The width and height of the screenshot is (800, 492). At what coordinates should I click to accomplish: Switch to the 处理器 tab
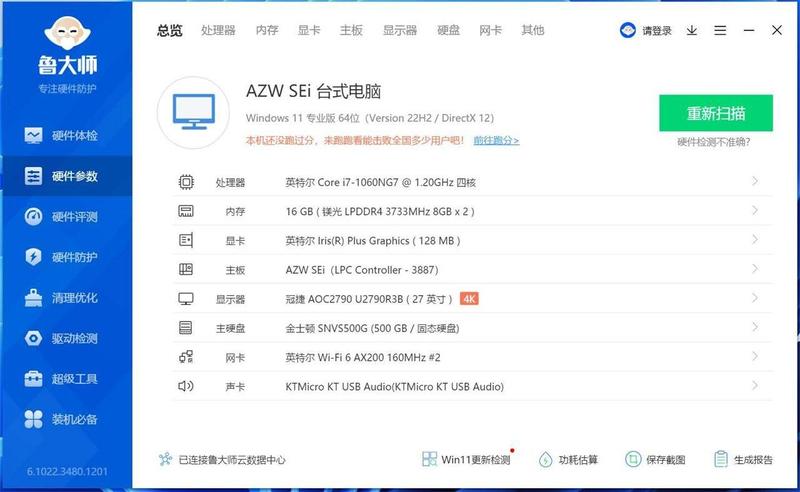[218, 31]
